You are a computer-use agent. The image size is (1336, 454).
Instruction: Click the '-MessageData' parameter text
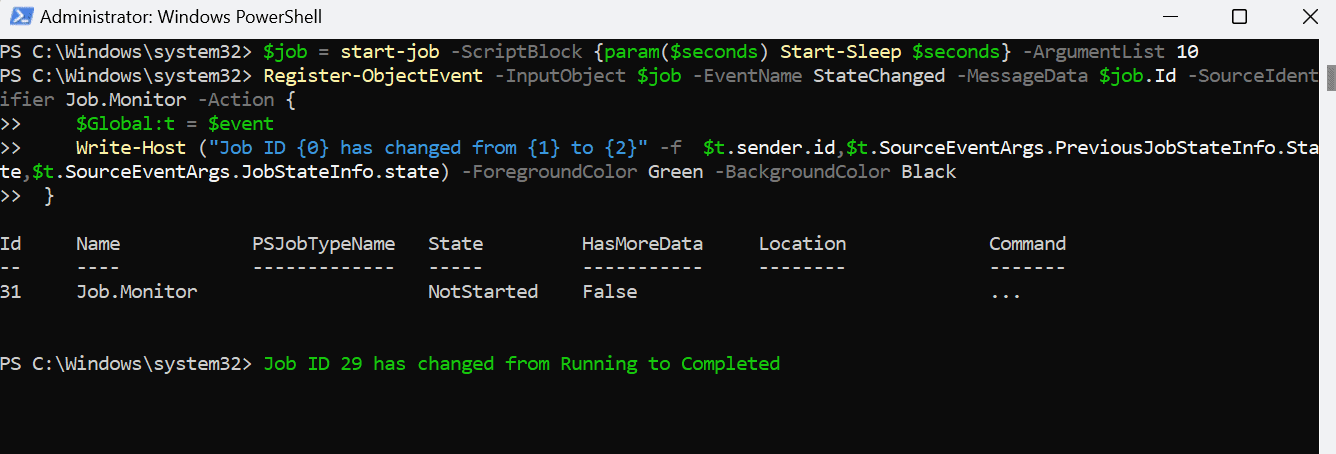tap(1021, 76)
